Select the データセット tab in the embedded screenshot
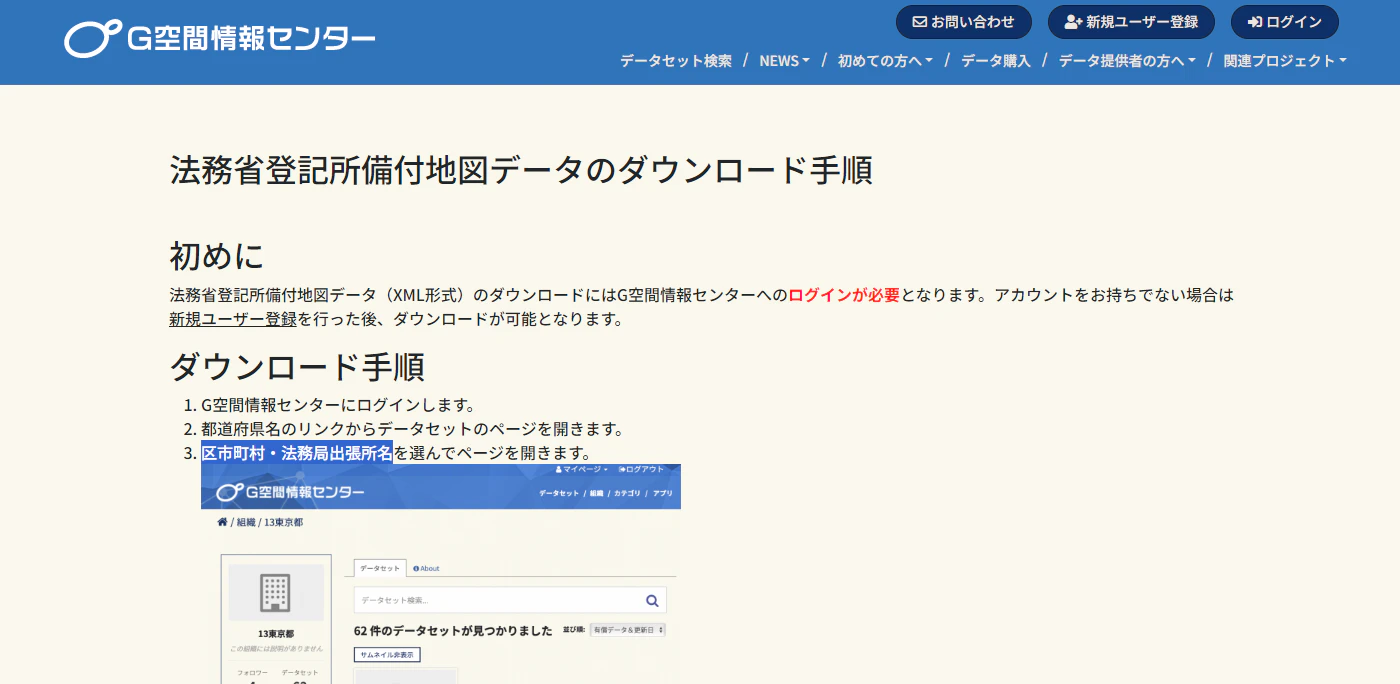Viewport: 1400px width, 684px height. (380, 568)
